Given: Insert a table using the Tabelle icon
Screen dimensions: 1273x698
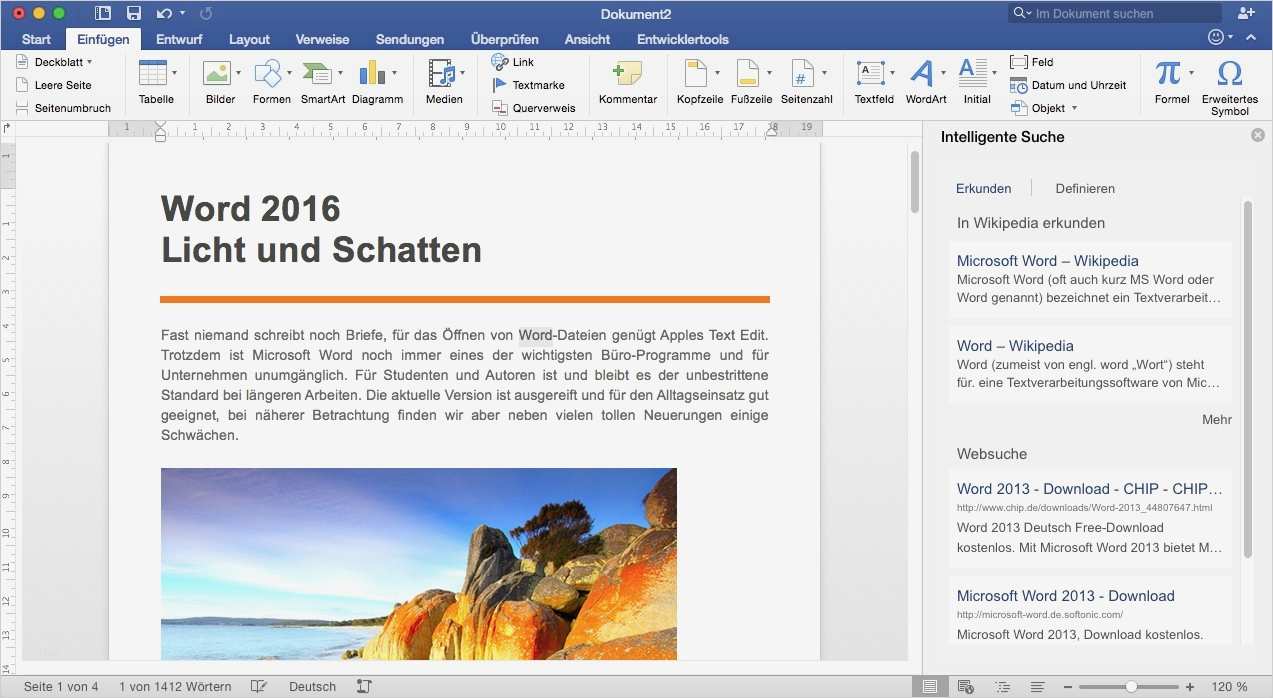Looking at the screenshot, I should coord(155,80).
